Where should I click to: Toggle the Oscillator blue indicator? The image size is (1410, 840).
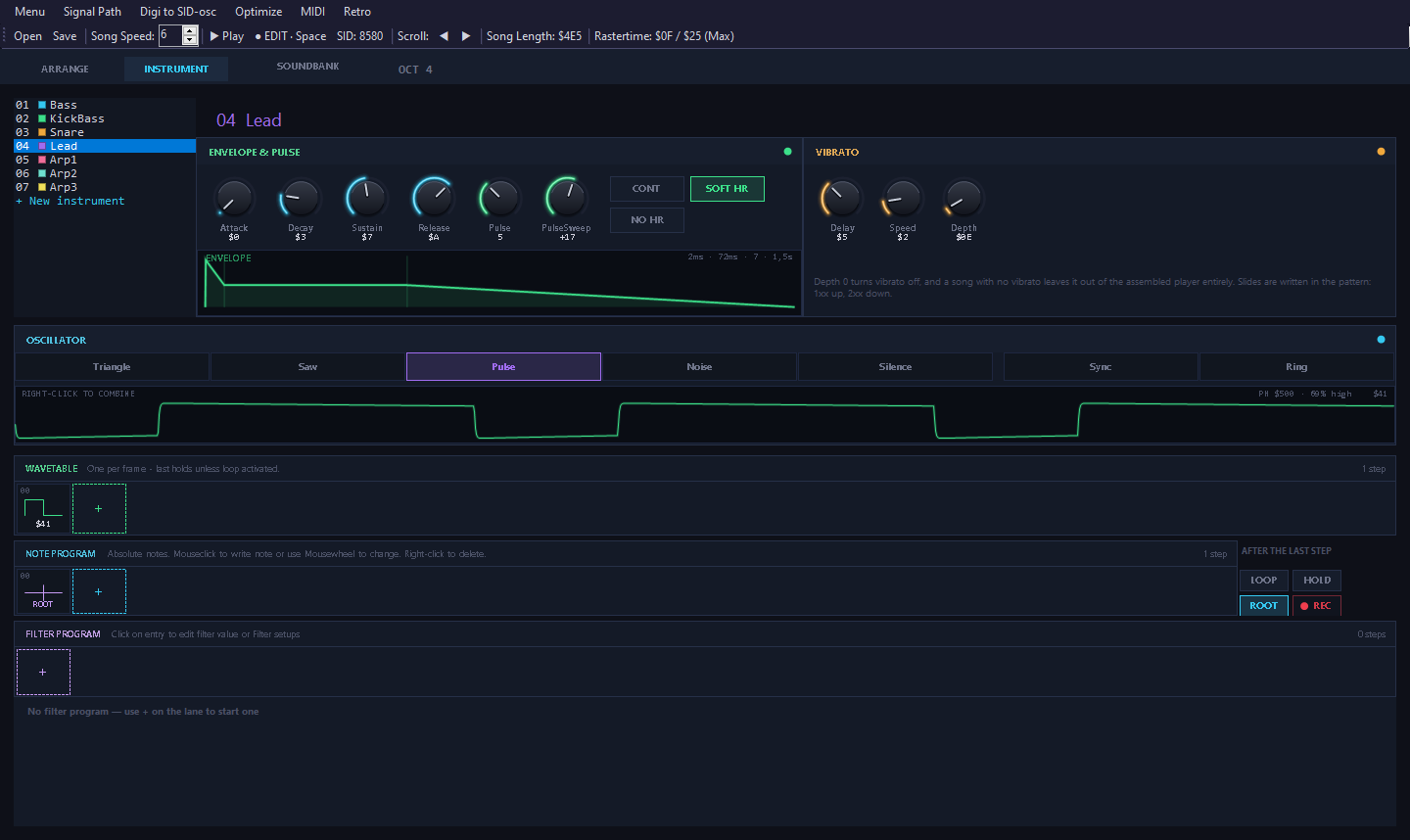1381,340
